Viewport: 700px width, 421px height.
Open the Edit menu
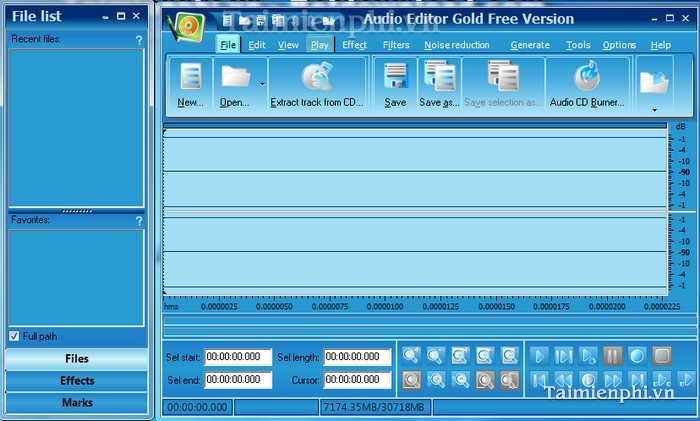pyautogui.click(x=257, y=45)
